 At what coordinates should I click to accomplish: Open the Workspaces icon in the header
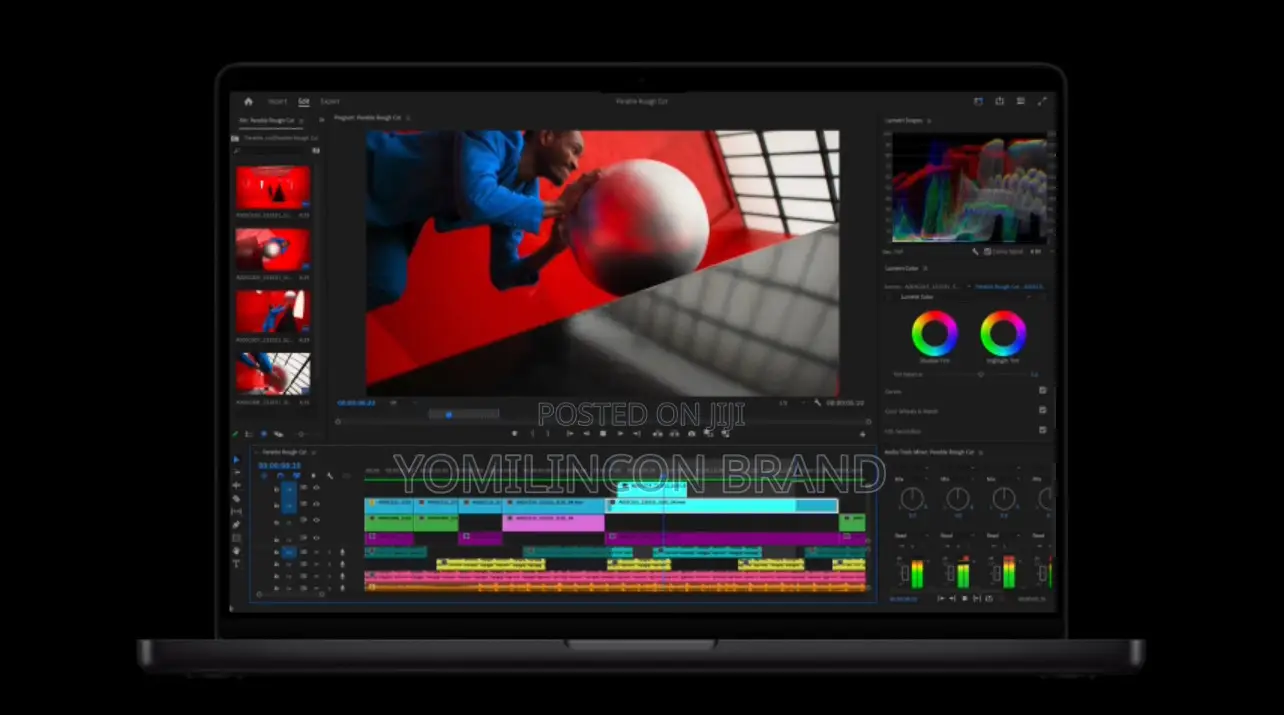coord(979,101)
